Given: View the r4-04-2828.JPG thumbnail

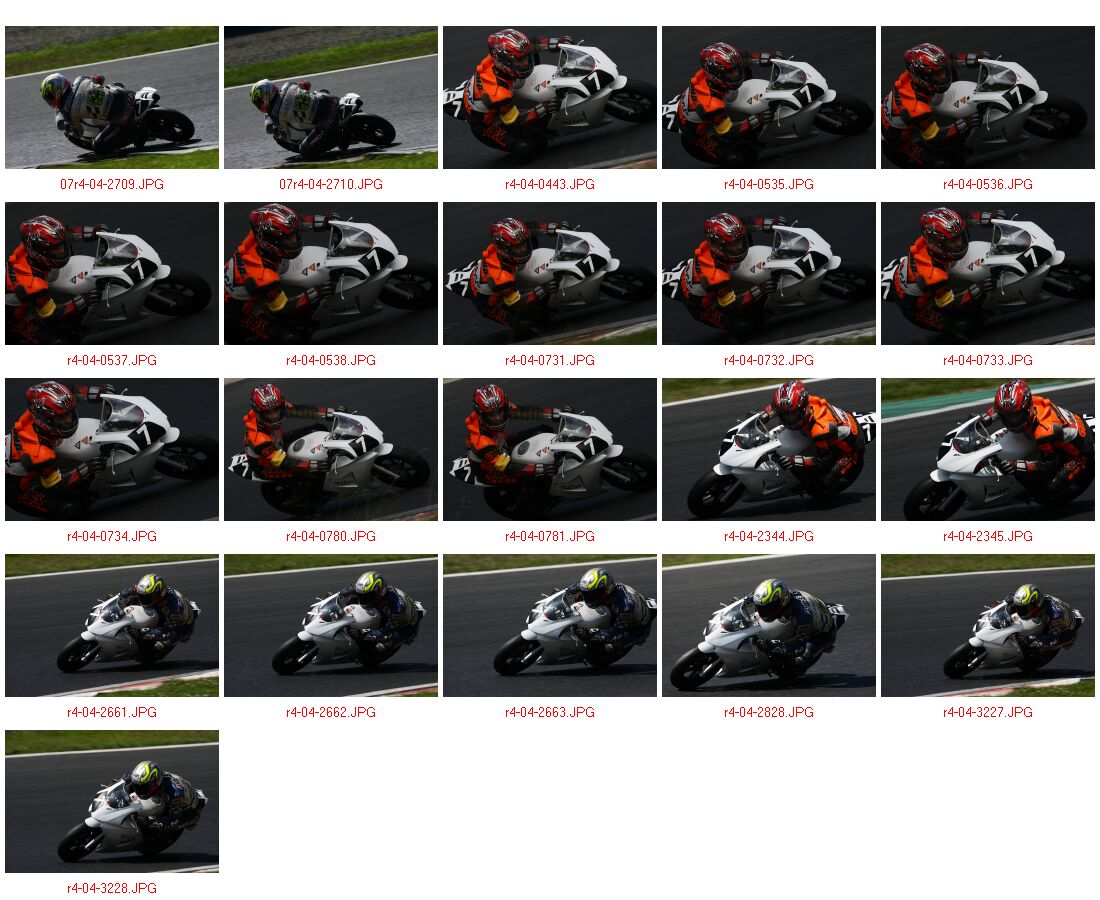Looking at the screenshot, I should tap(768, 626).
